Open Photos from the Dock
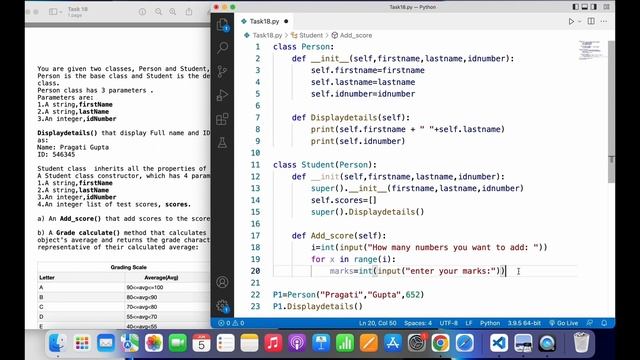This screenshot has width=640, height=360. pos(153,343)
